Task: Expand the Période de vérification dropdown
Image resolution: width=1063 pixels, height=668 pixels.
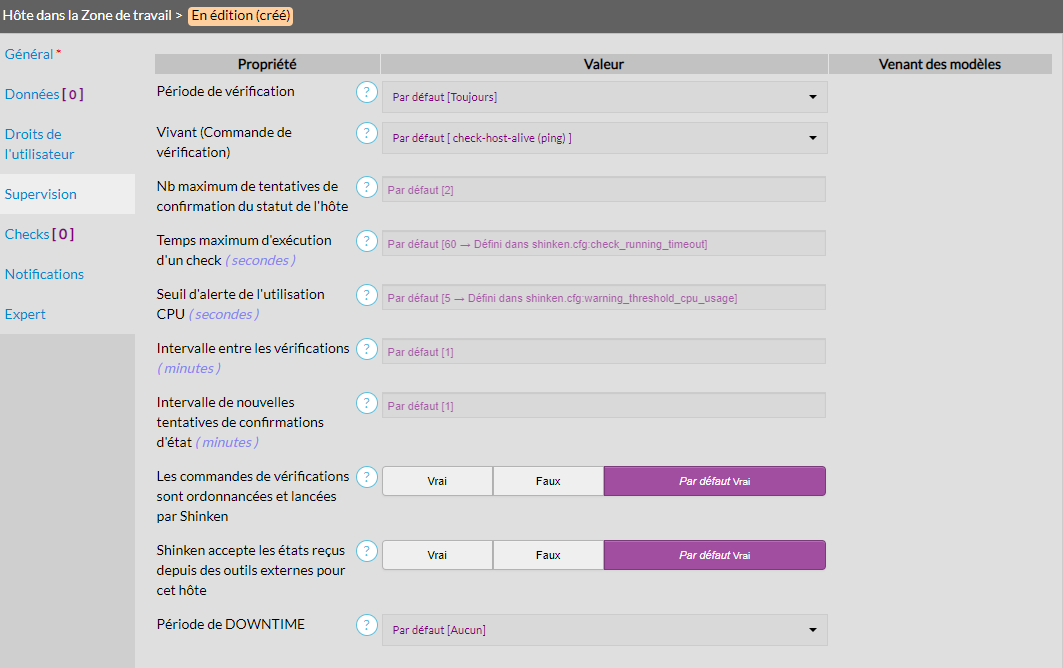Action: pyautogui.click(x=604, y=97)
